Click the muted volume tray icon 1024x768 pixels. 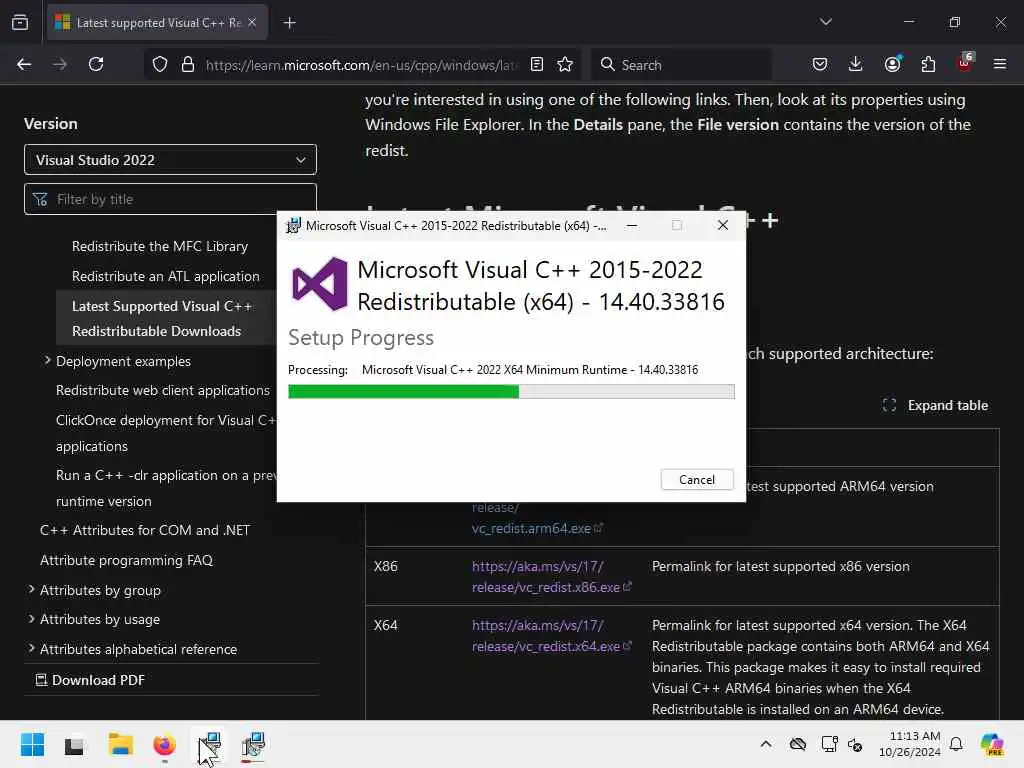point(855,744)
